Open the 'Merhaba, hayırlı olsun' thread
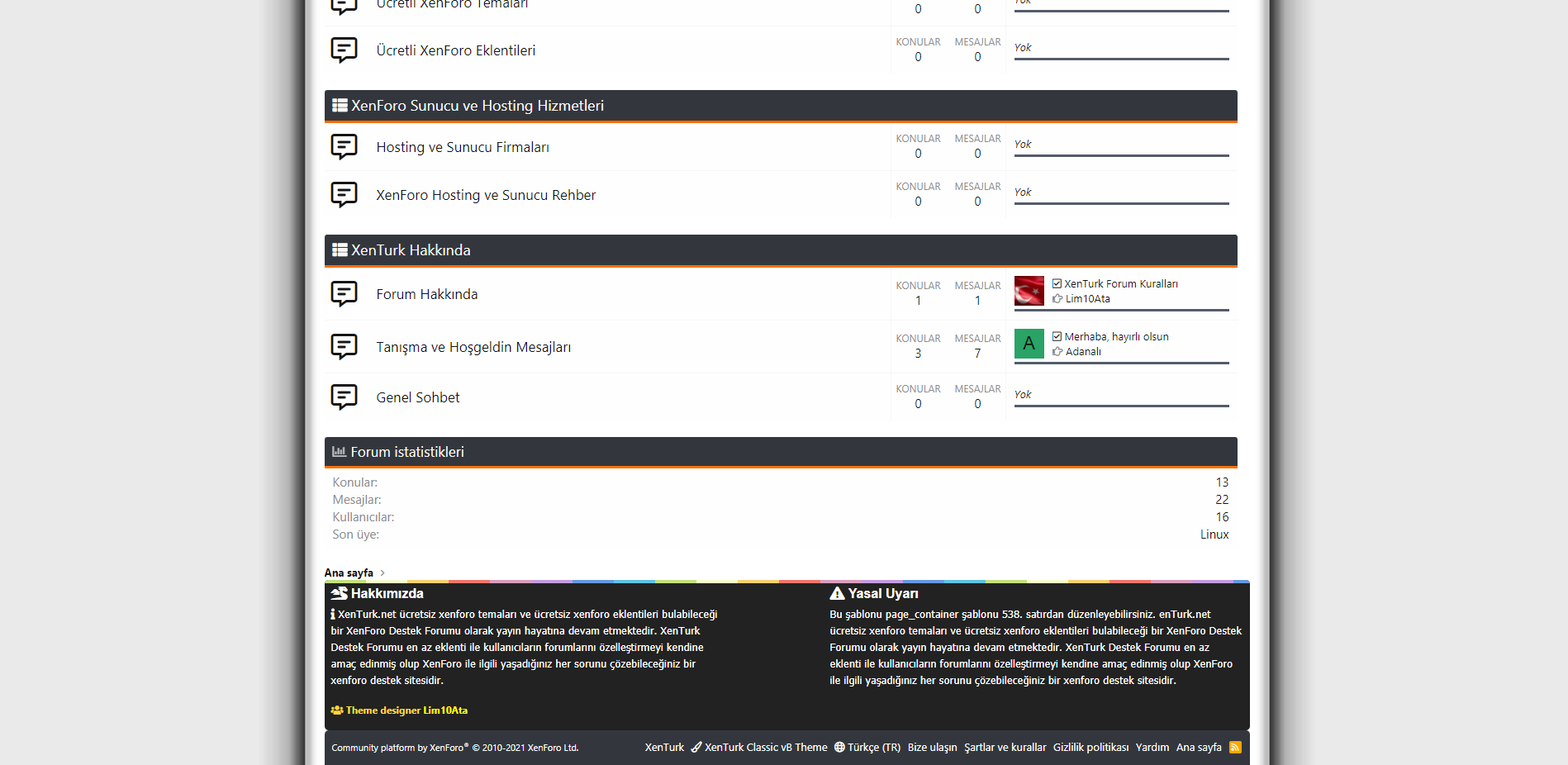Image resolution: width=1568 pixels, height=765 pixels. tap(1116, 337)
